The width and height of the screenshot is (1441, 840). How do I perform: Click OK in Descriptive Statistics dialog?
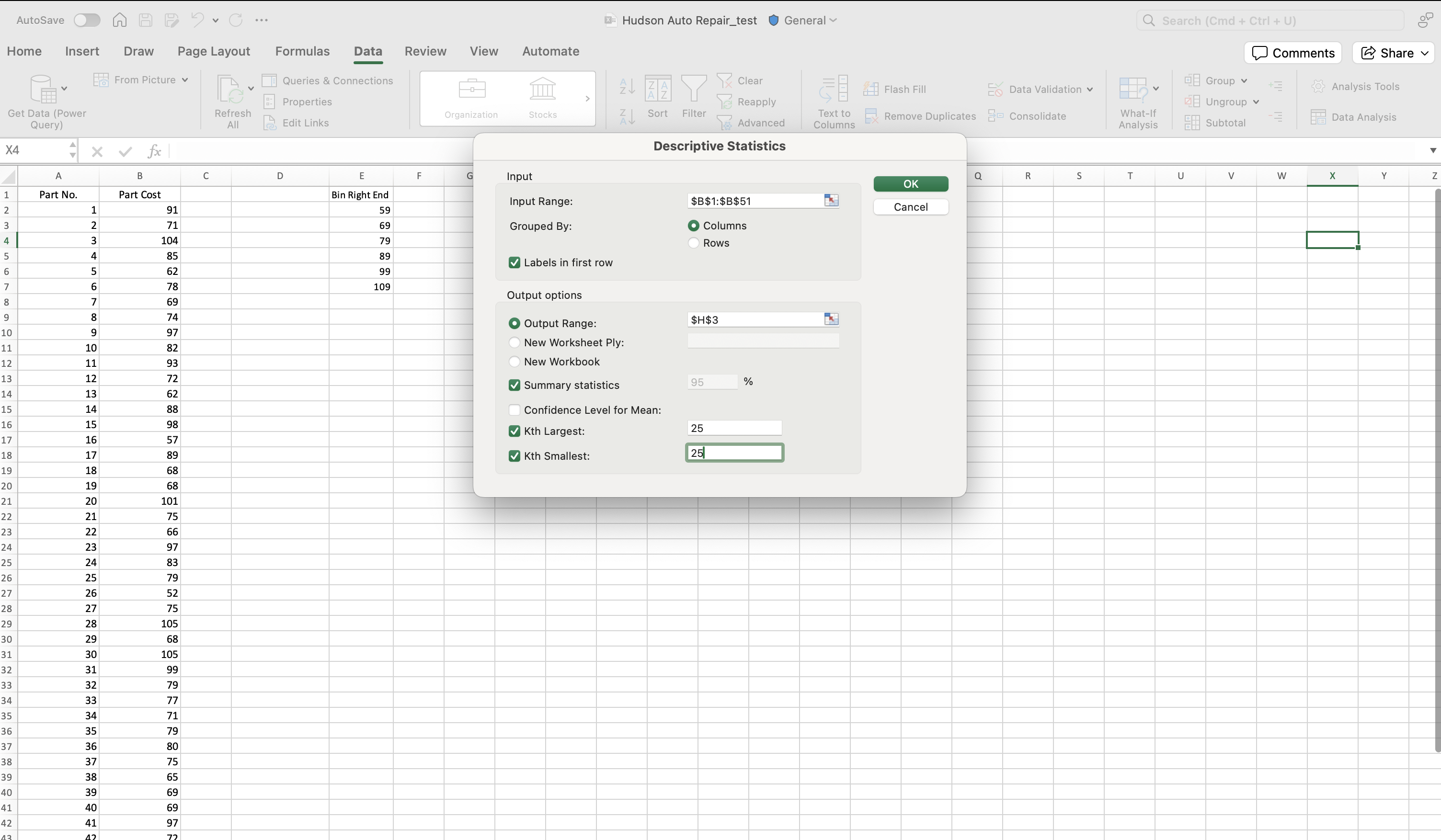pyautogui.click(x=910, y=183)
